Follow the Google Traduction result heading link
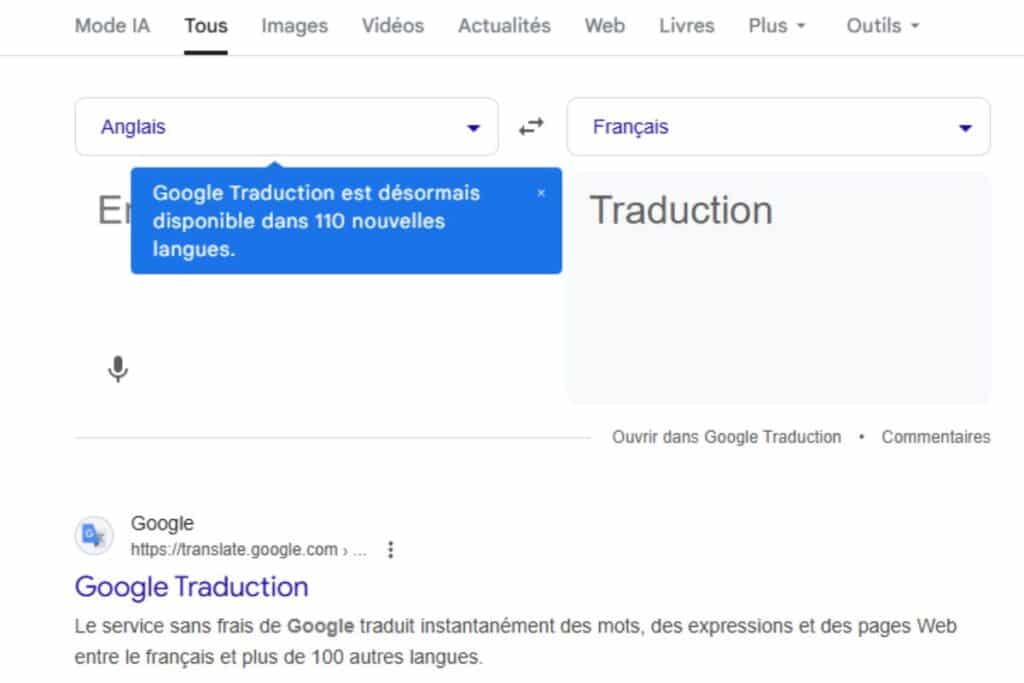The image size is (1024, 683). (194, 587)
